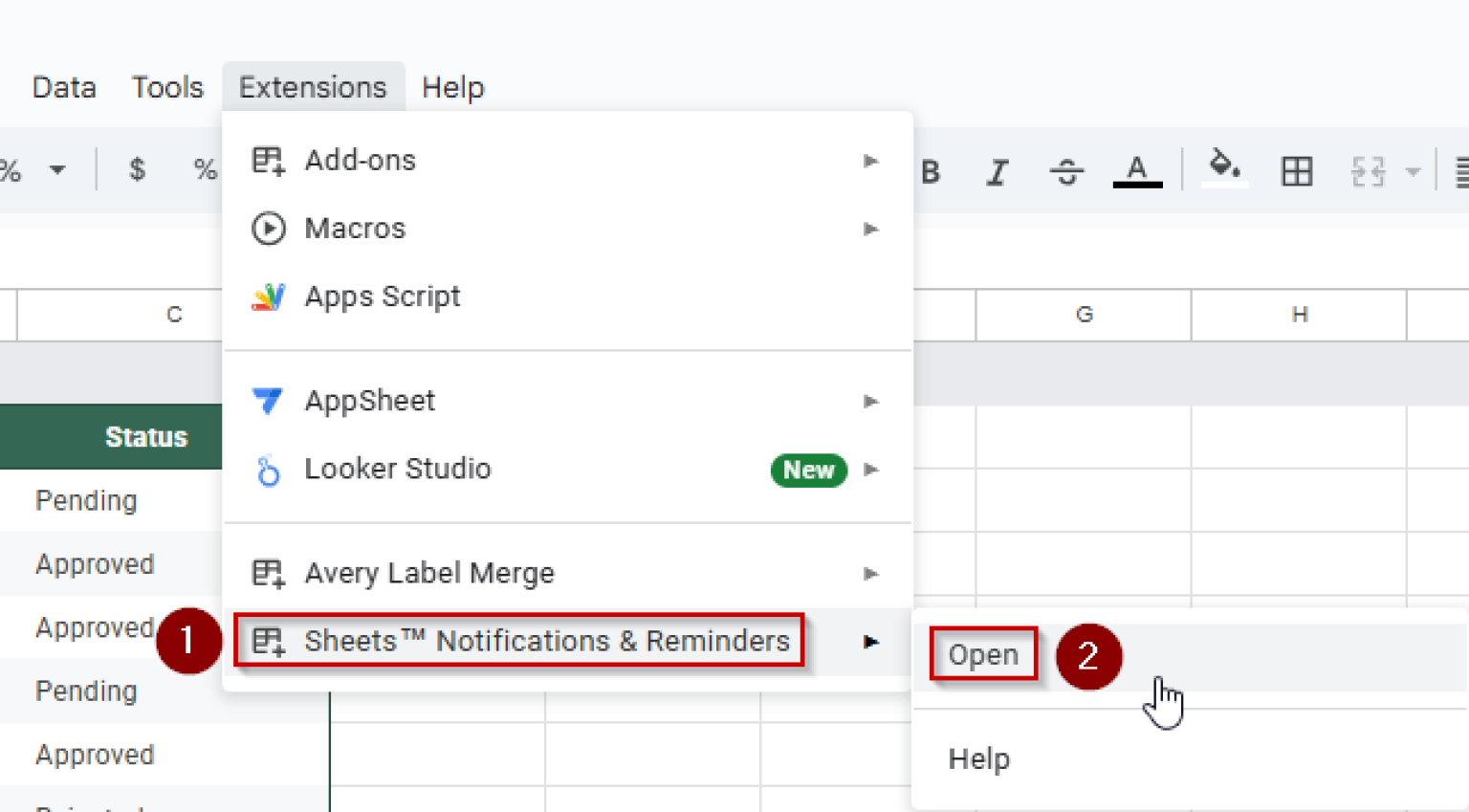
Task: Toggle bold formatting
Action: (931, 171)
